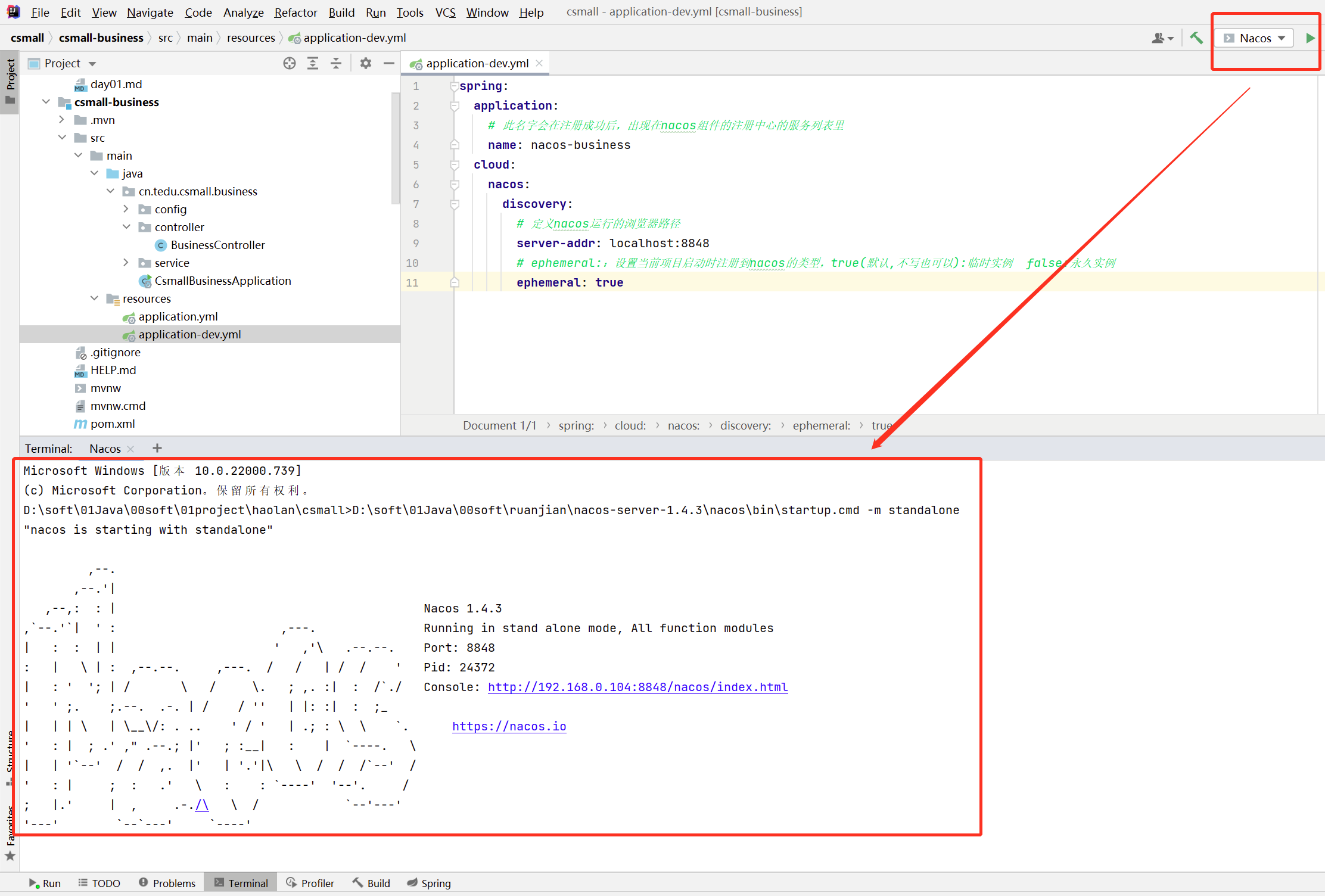Collapse the src folder
The height and width of the screenshot is (896, 1325).
click(62, 138)
